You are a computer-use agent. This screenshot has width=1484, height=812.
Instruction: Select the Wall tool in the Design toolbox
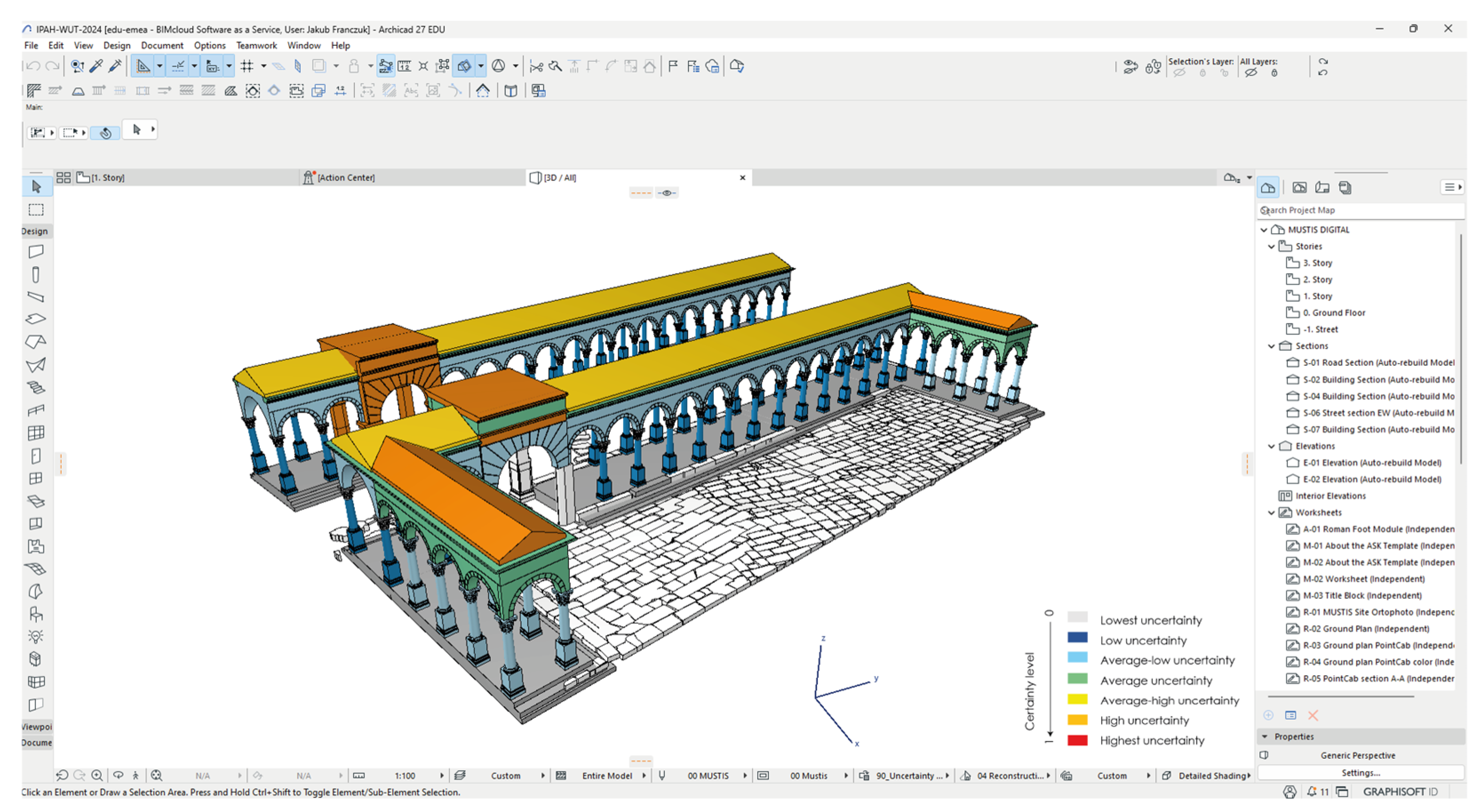(36, 252)
